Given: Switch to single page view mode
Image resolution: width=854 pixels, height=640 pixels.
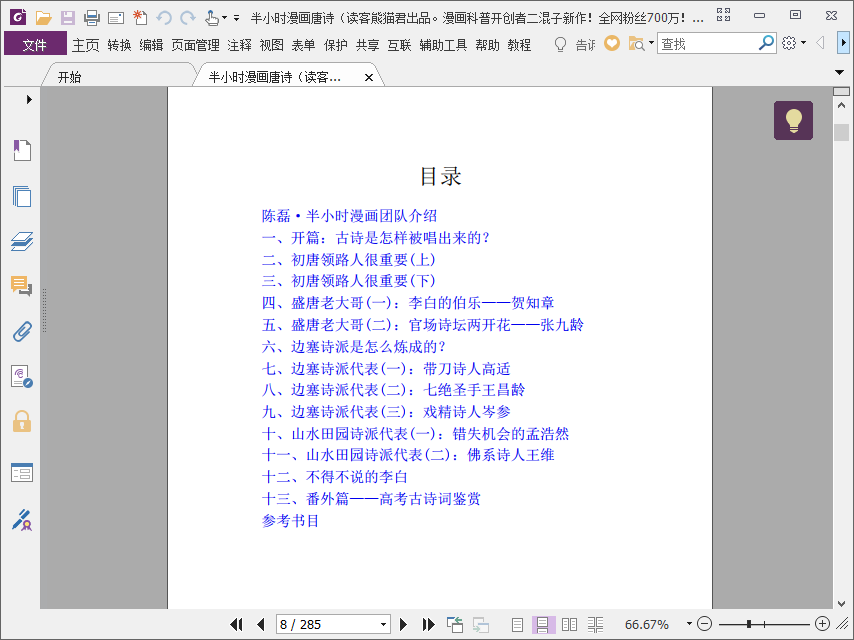Looking at the screenshot, I should click(x=517, y=625).
